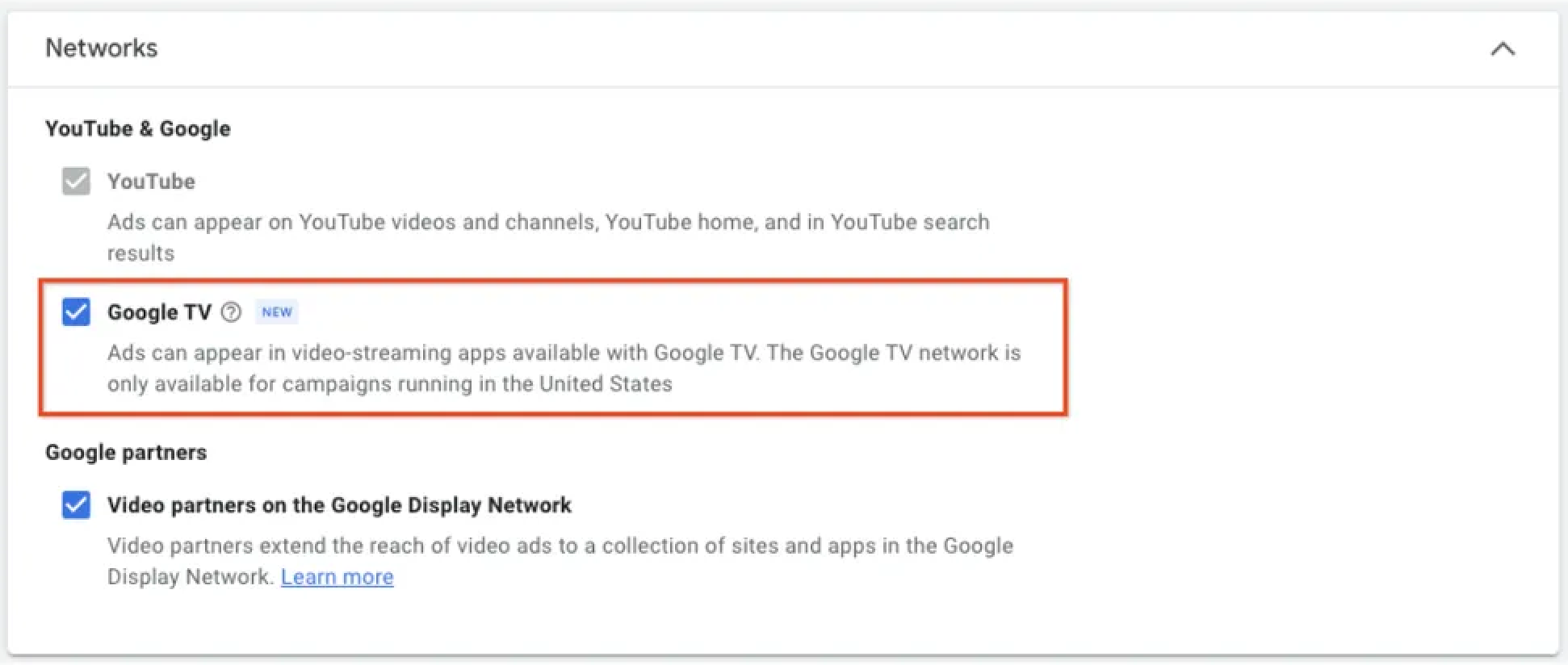Click the greyed-out YouTube checkbox
1568x665 pixels.
[76, 181]
